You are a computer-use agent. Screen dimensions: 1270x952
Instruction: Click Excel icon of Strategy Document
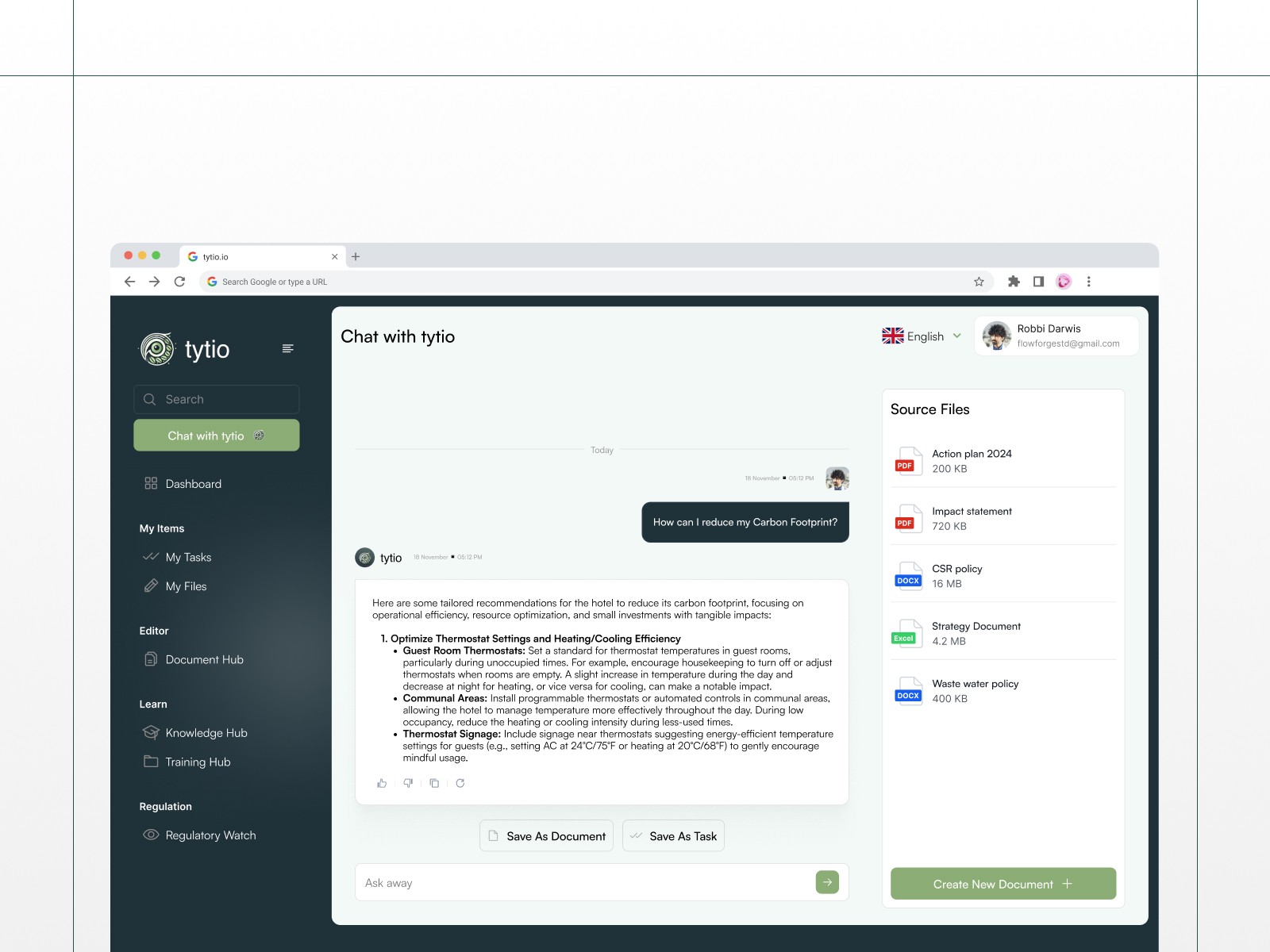coord(906,633)
